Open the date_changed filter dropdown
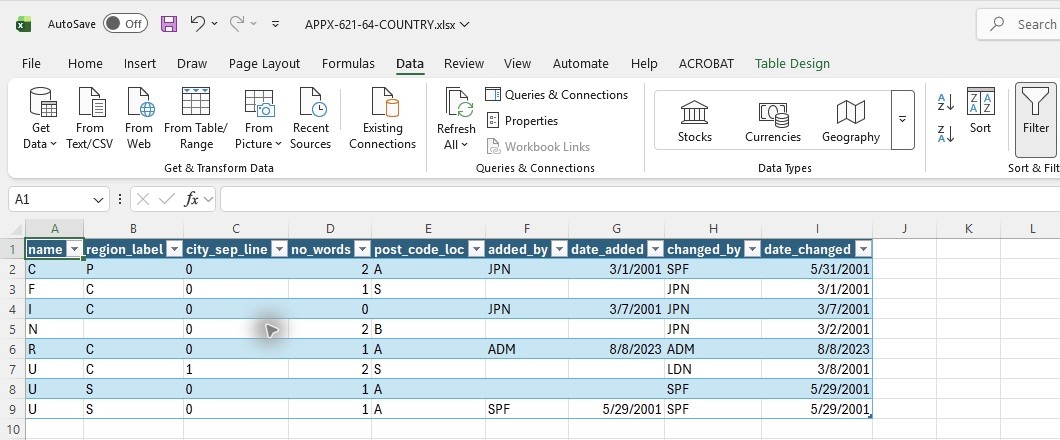 [863, 249]
